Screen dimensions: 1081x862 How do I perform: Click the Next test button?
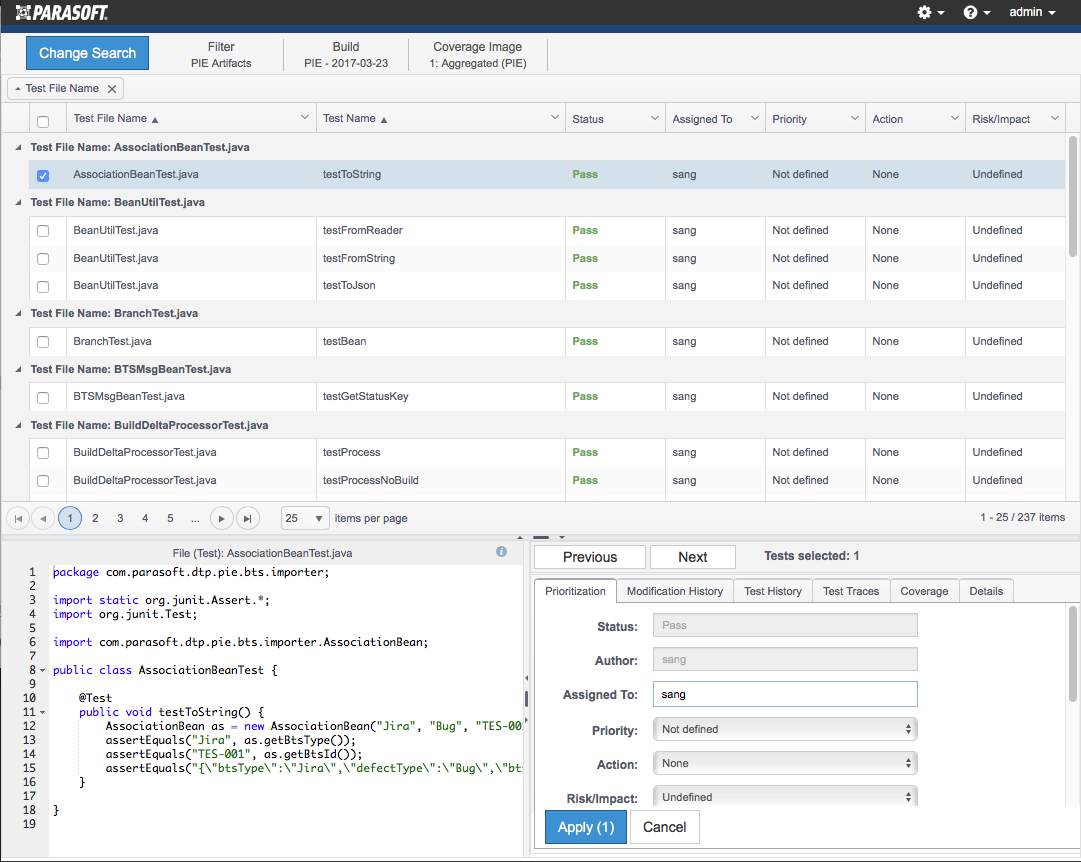click(x=693, y=557)
